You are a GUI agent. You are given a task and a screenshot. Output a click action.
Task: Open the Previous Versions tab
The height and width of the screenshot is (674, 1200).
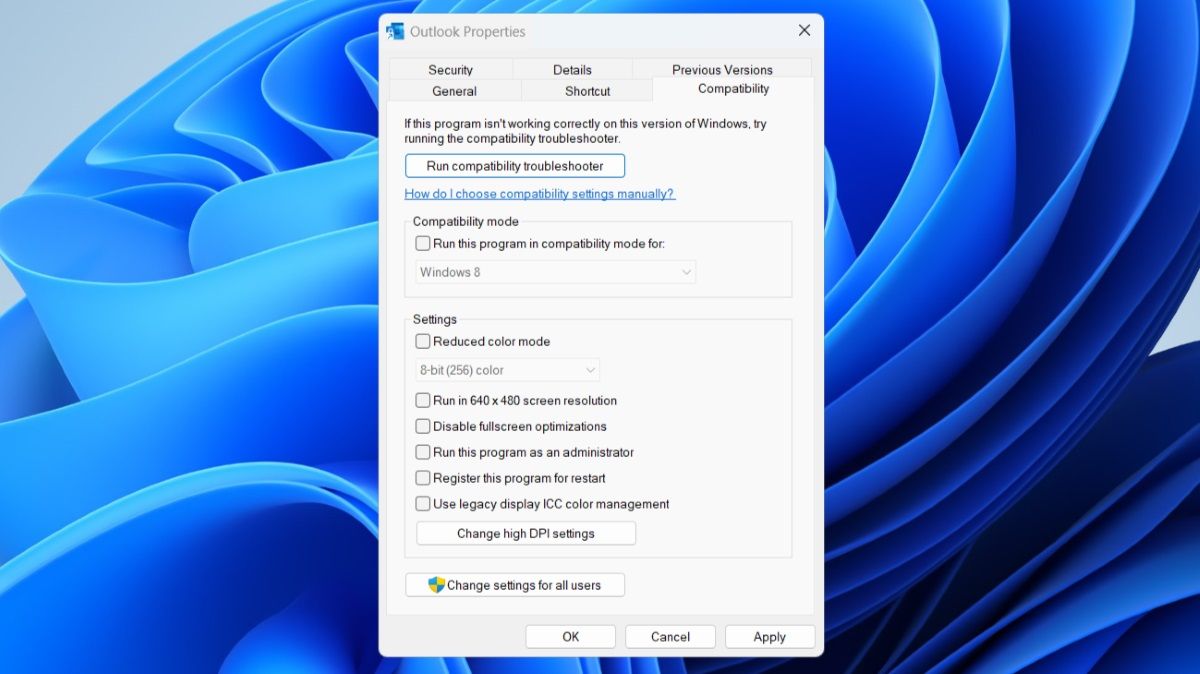722,69
